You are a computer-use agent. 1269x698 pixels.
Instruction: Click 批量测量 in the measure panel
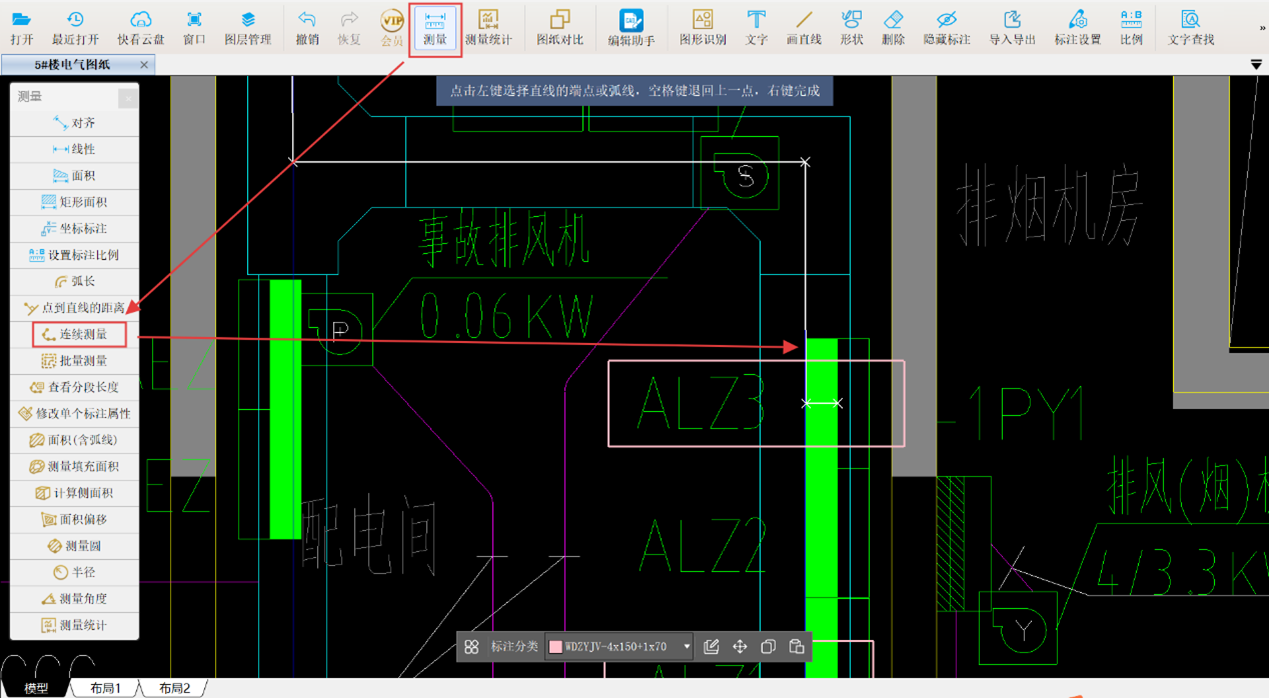pos(75,360)
